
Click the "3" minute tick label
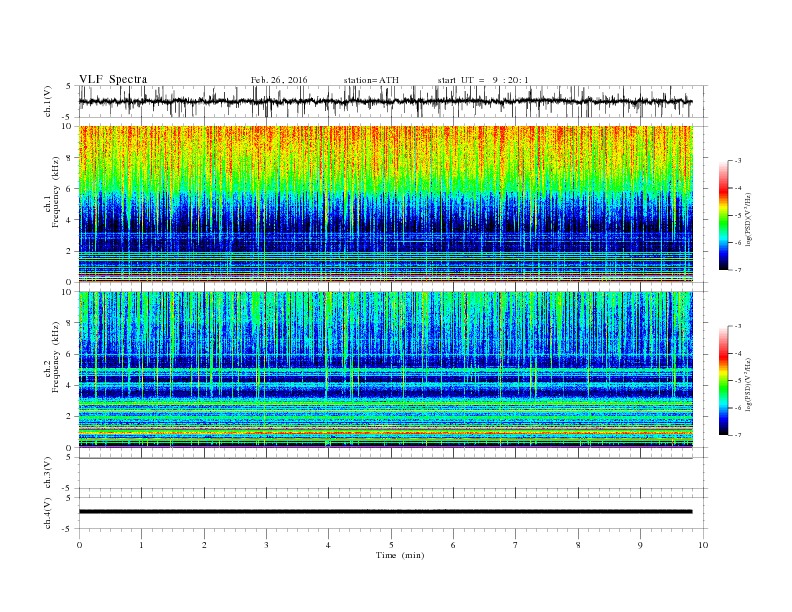266,545
